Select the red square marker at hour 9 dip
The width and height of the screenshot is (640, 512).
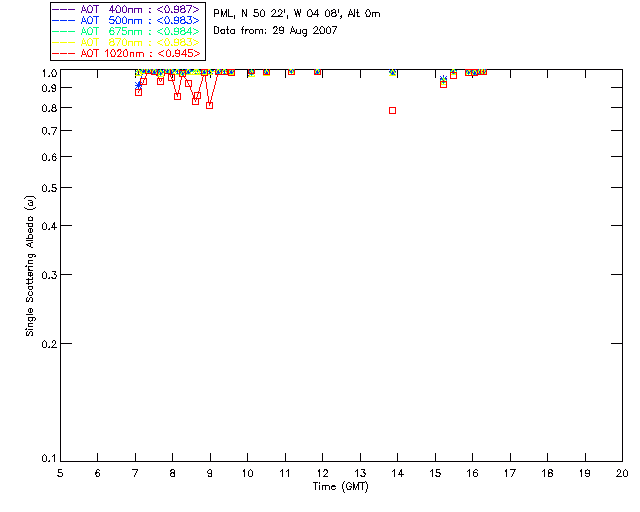209,105
